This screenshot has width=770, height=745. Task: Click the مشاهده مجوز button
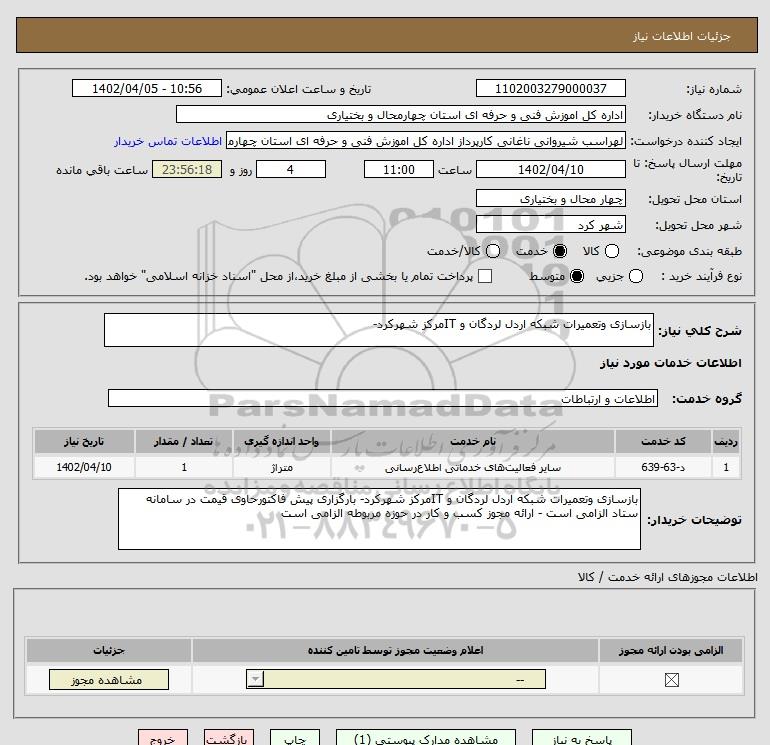tap(109, 680)
